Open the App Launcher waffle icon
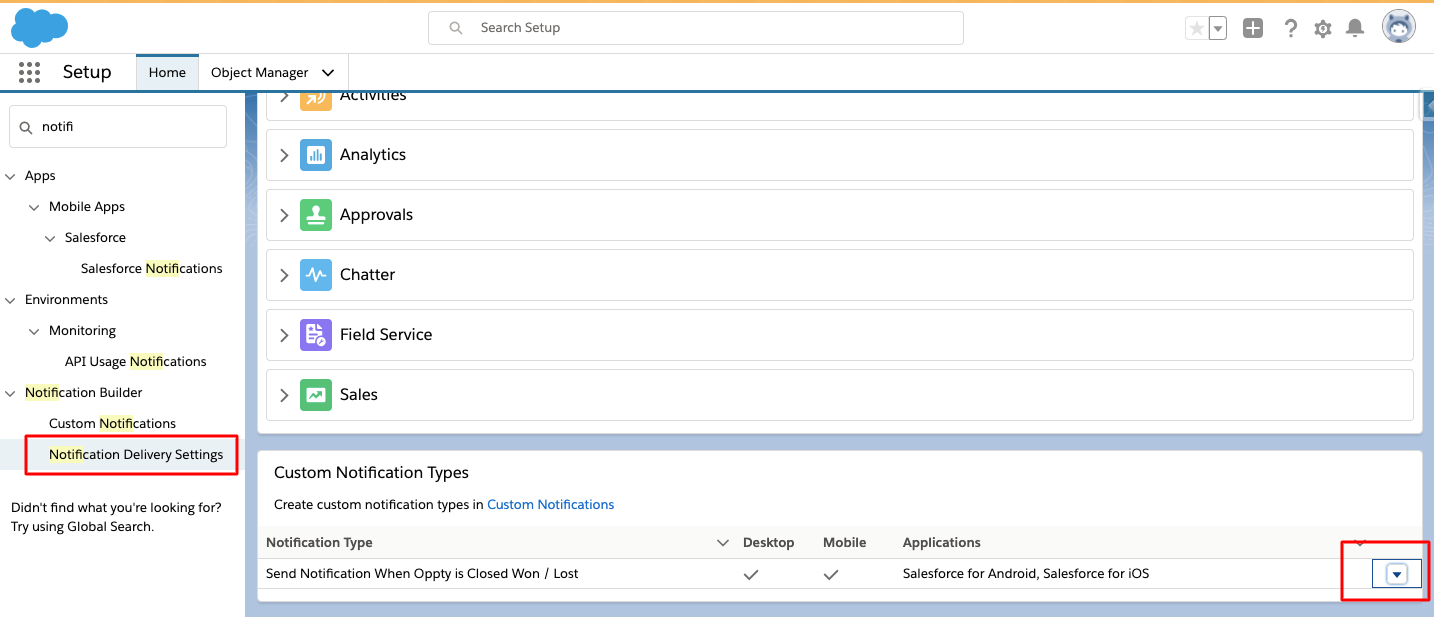 (29, 72)
